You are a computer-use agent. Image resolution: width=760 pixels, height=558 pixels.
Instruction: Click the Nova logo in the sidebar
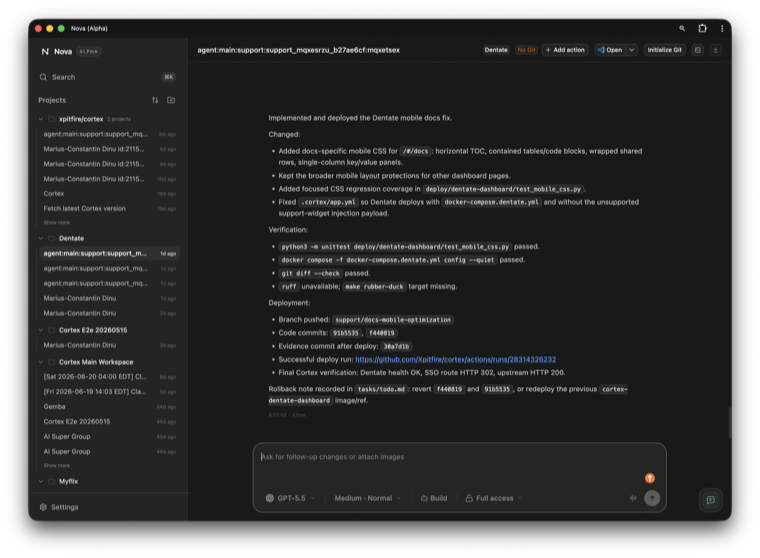tap(45, 51)
